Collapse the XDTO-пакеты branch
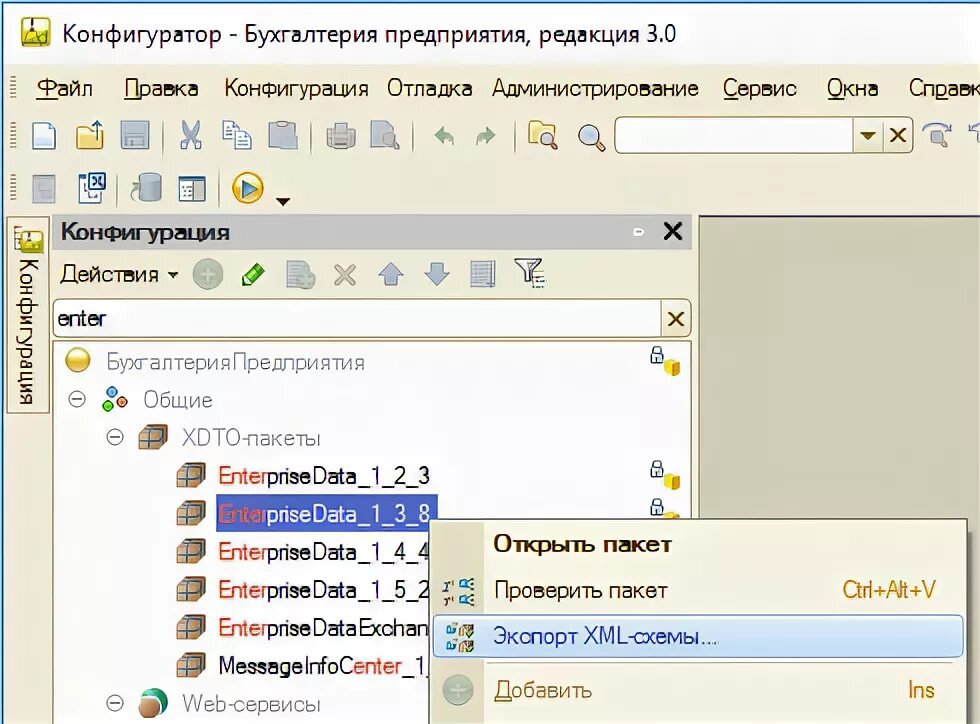Viewport: 980px width, 724px height. (115, 437)
